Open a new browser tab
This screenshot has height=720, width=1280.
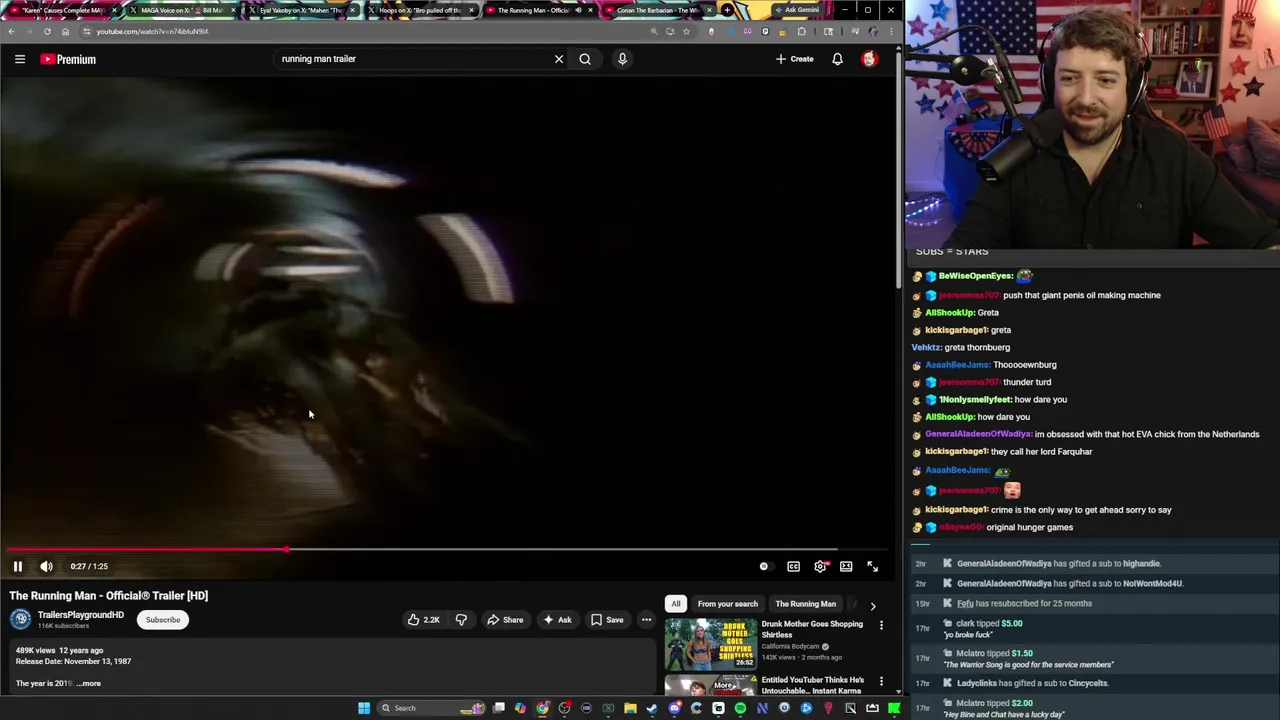(727, 10)
